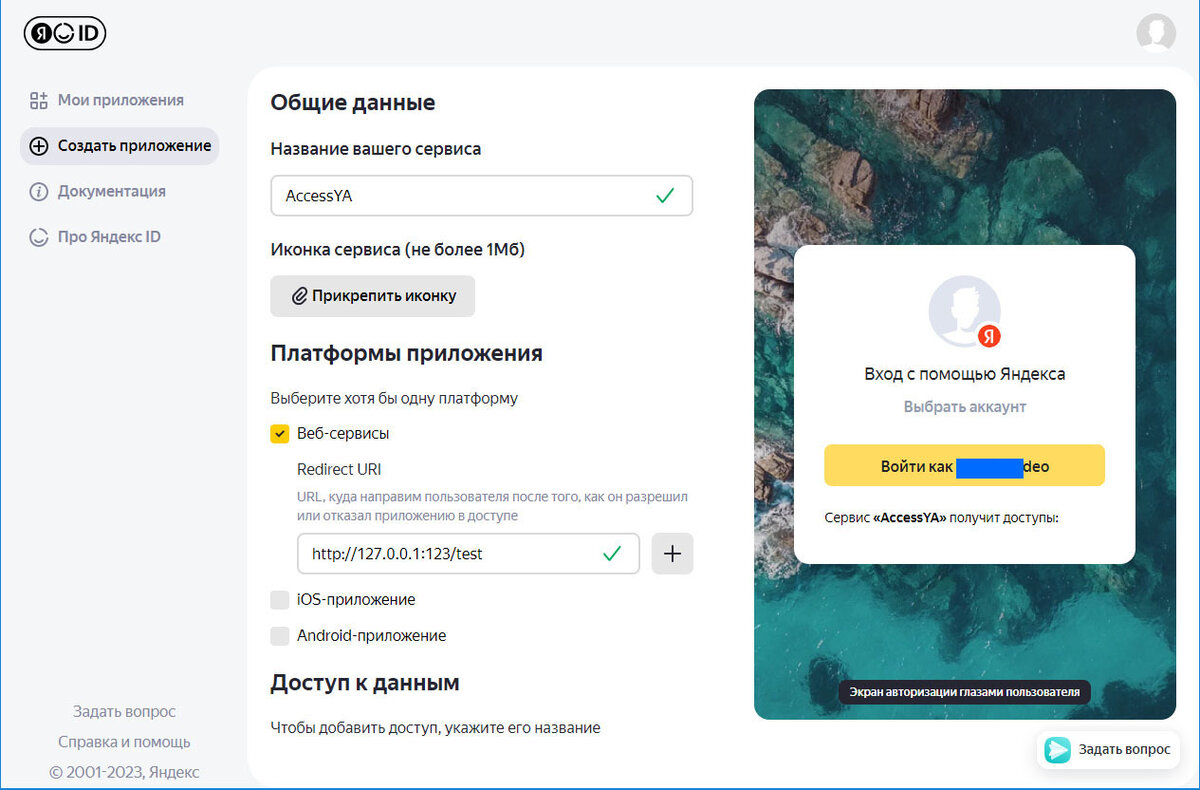Image resolution: width=1200 pixels, height=790 pixels.
Task: Click the paperclip icon on attach button
Action: click(299, 296)
